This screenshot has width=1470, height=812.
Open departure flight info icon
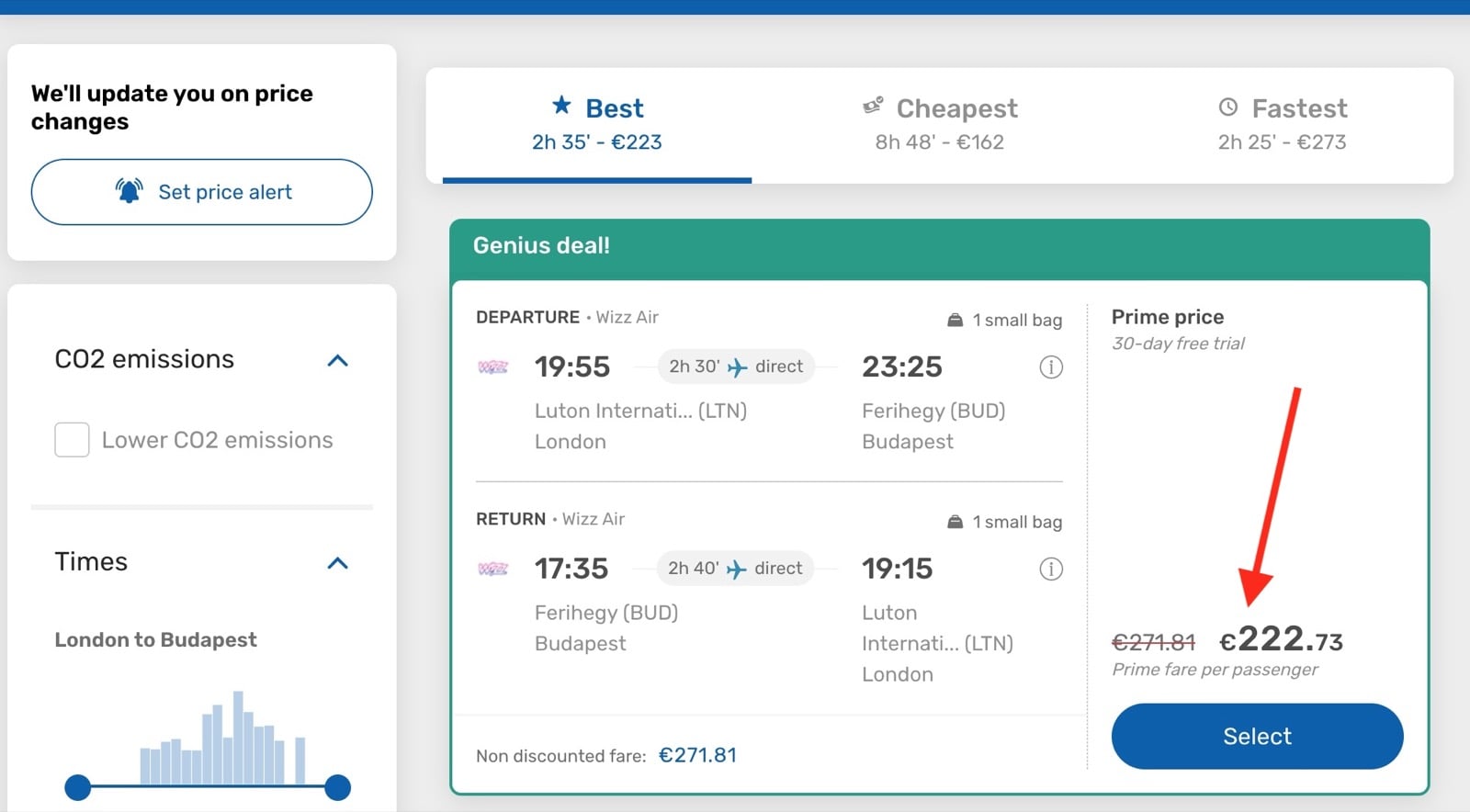pyautogui.click(x=1051, y=367)
